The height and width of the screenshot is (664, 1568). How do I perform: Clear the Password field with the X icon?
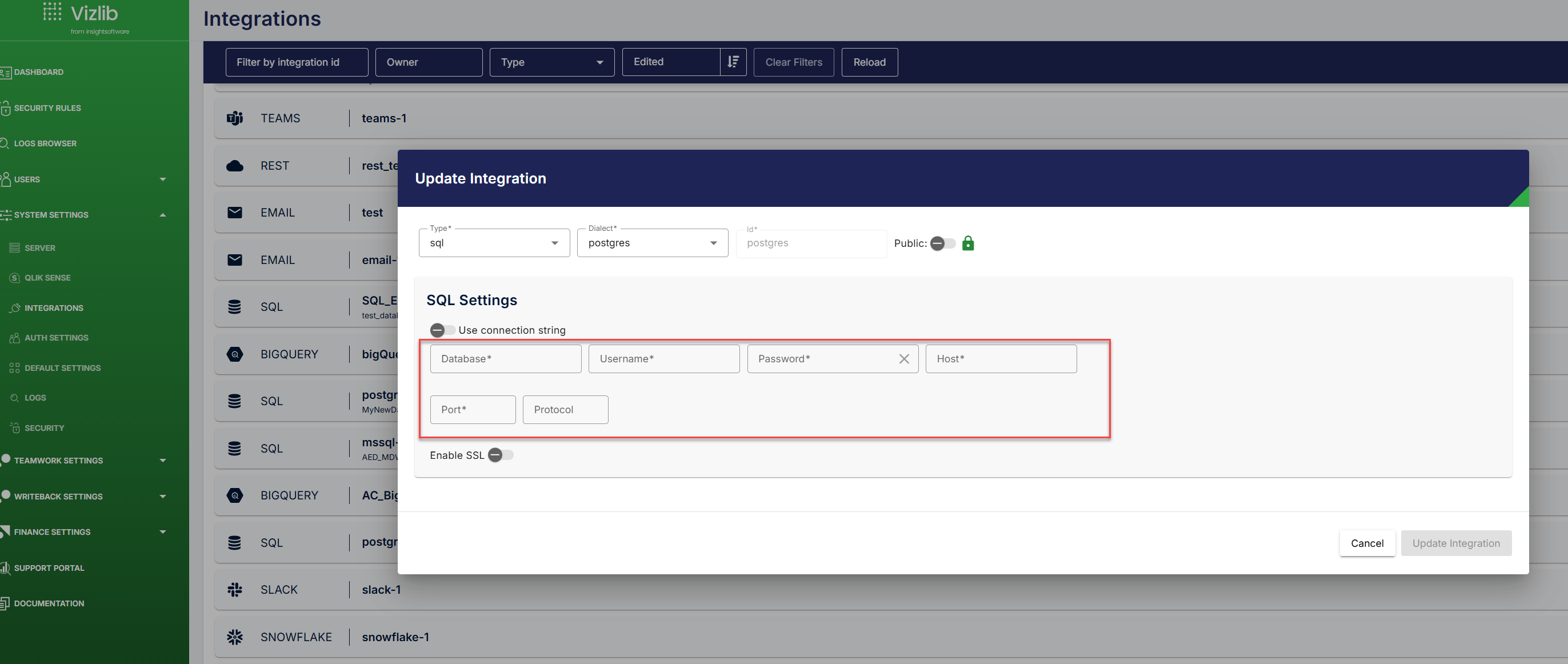(904, 359)
